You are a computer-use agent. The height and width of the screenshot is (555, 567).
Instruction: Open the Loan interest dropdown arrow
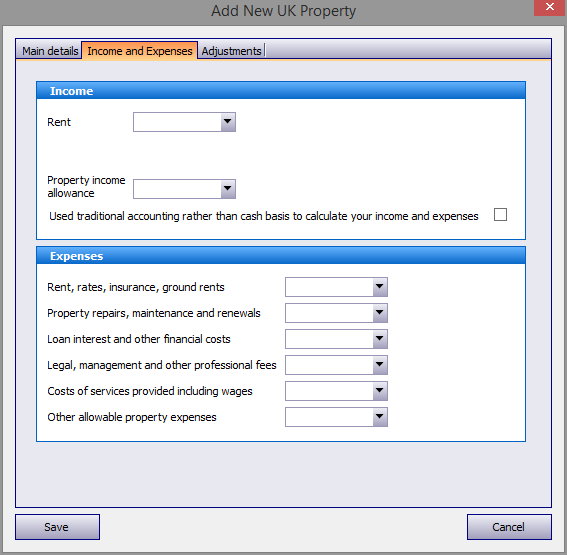(x=380, y=339)
